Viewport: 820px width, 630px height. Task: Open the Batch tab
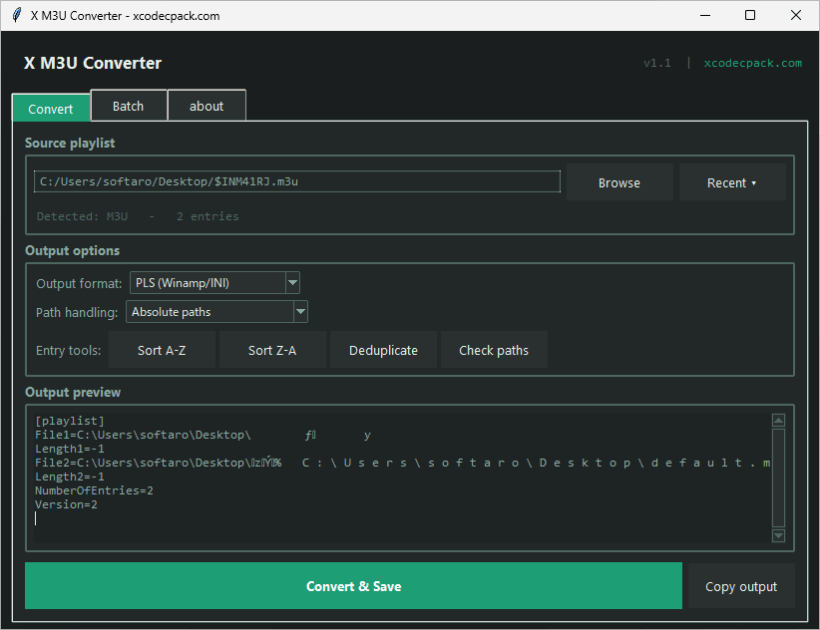[129, 106]
